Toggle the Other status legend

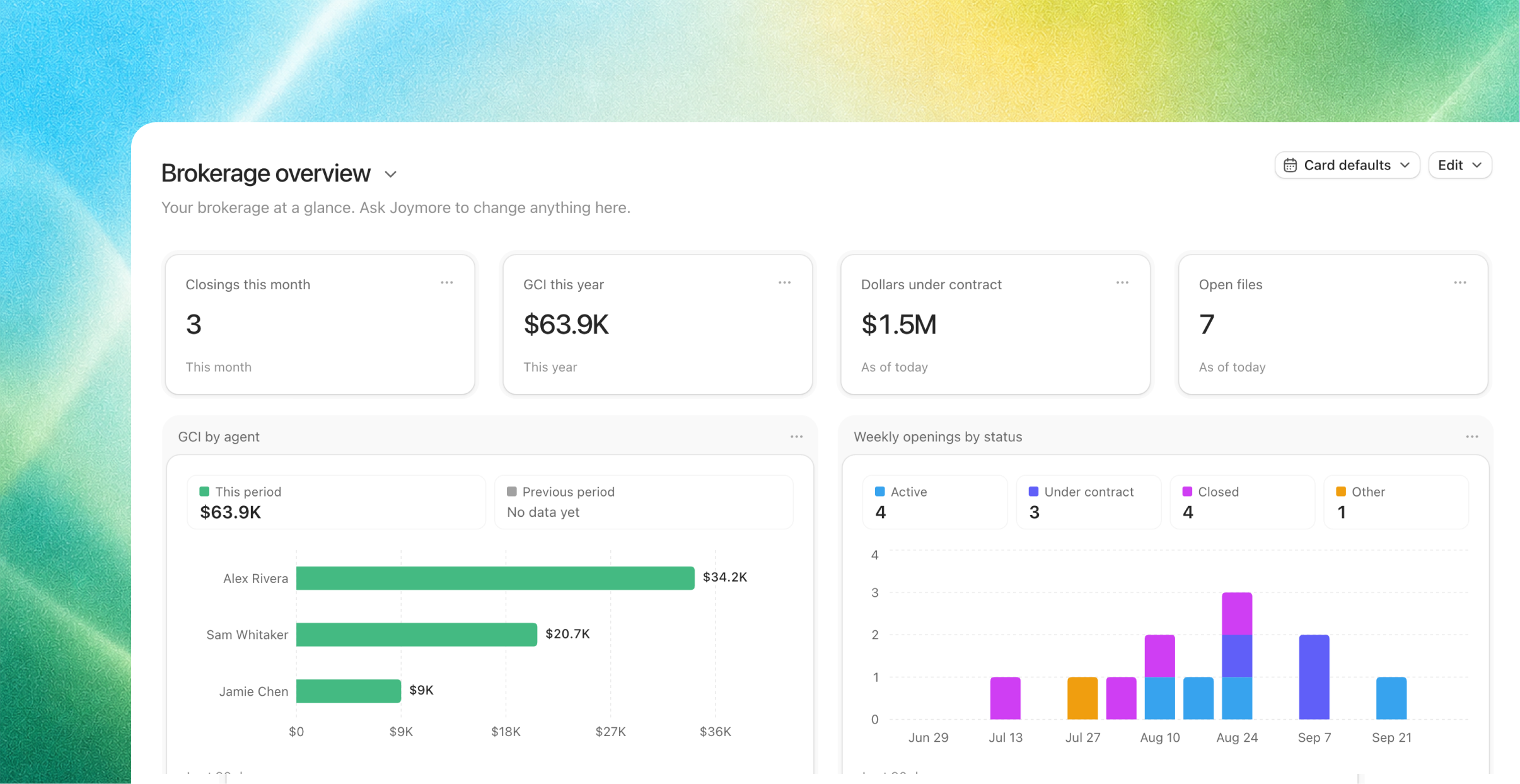click(1396, 502)
